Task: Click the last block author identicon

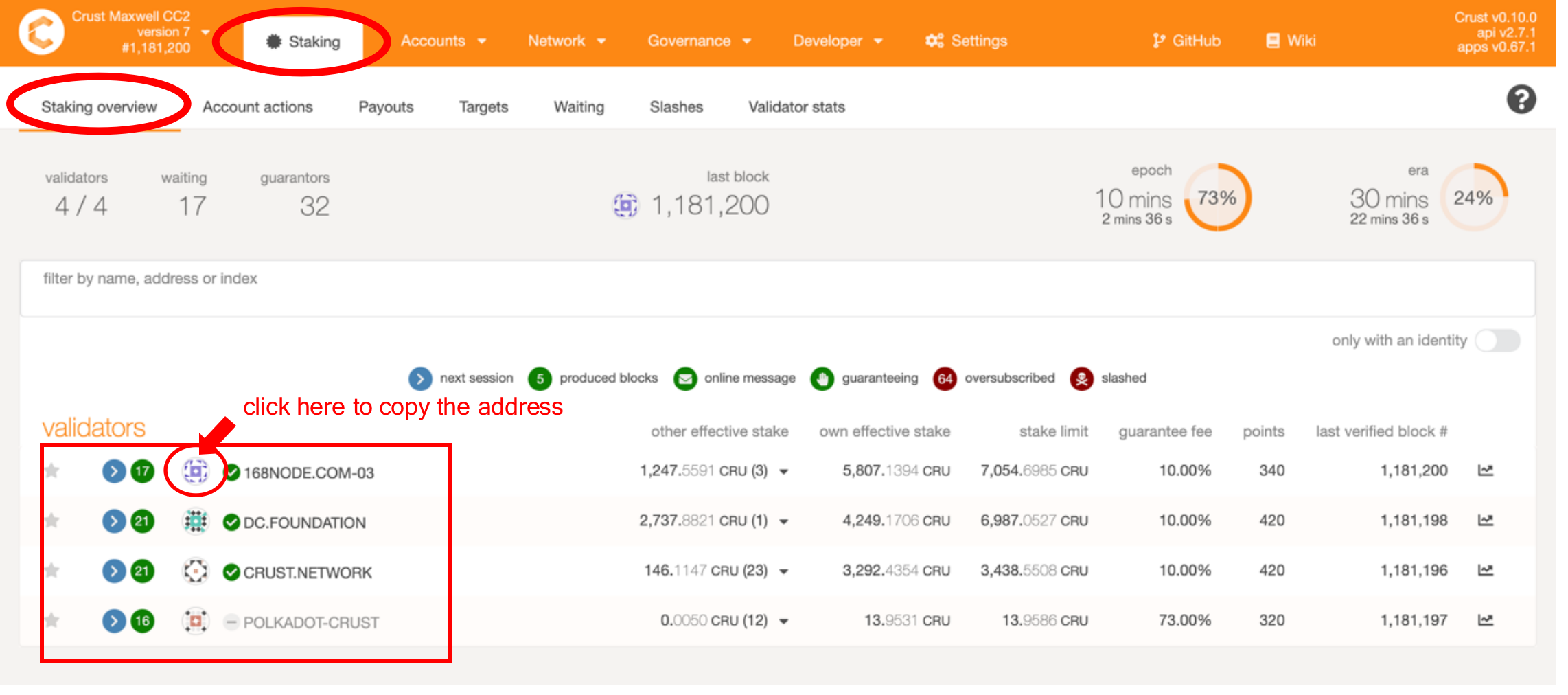Action: 625,205
